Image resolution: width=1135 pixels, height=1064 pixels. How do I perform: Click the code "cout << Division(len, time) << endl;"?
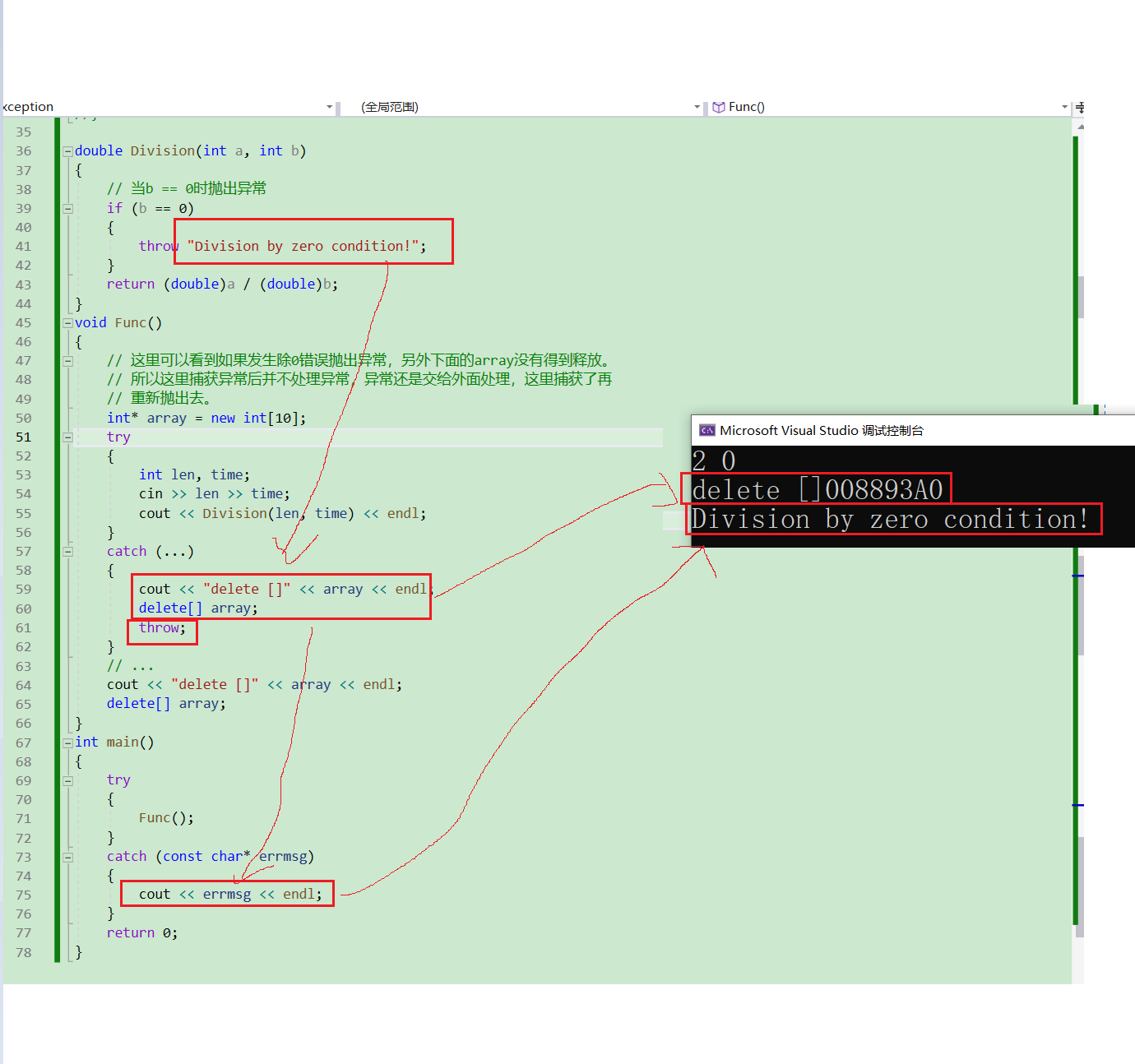(283, 514)
